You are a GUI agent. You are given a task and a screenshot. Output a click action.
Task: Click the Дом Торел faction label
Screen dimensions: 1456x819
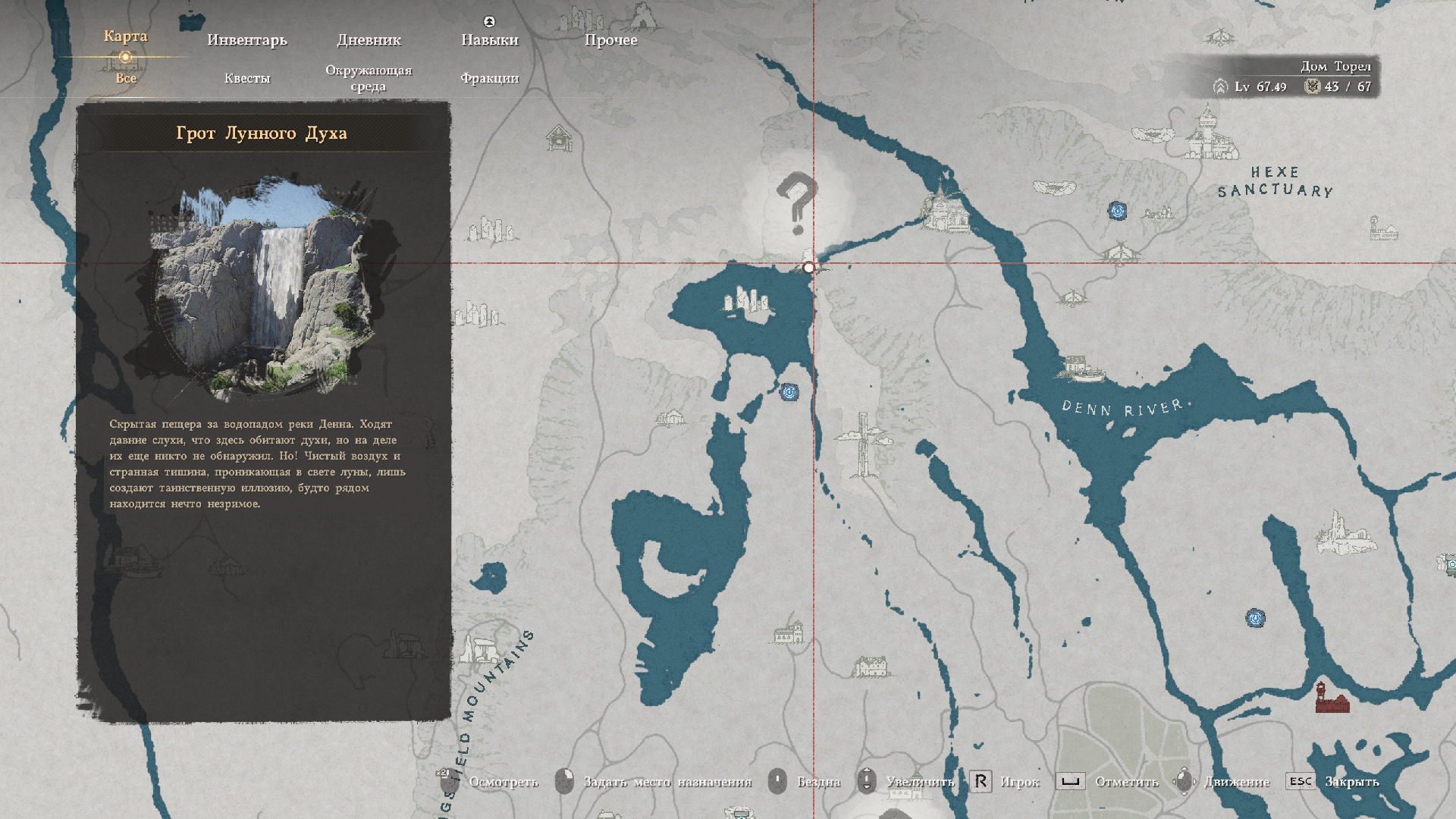(x=1335, y=66)
